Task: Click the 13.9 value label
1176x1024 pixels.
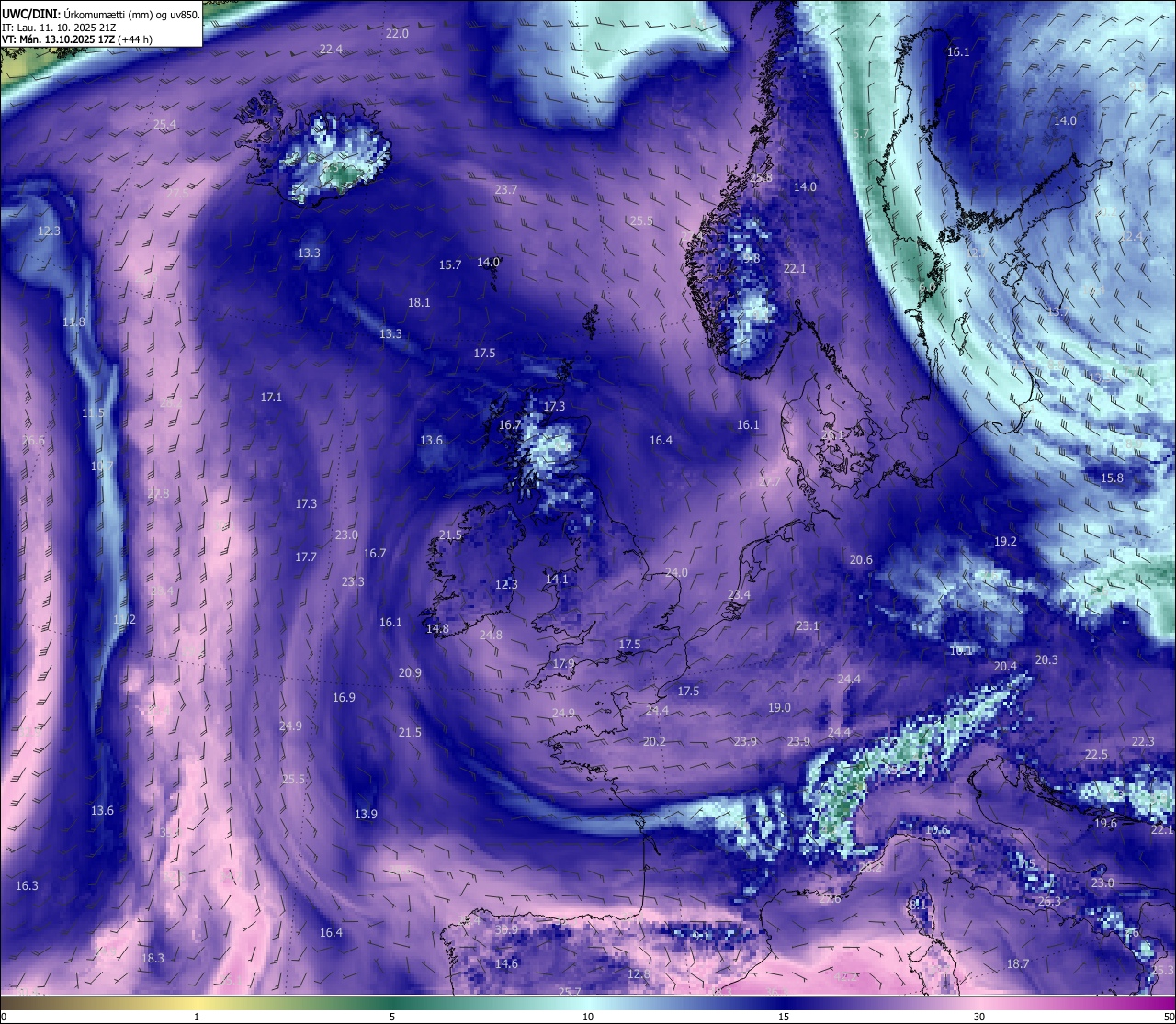Action: click(x=366, y=814)
